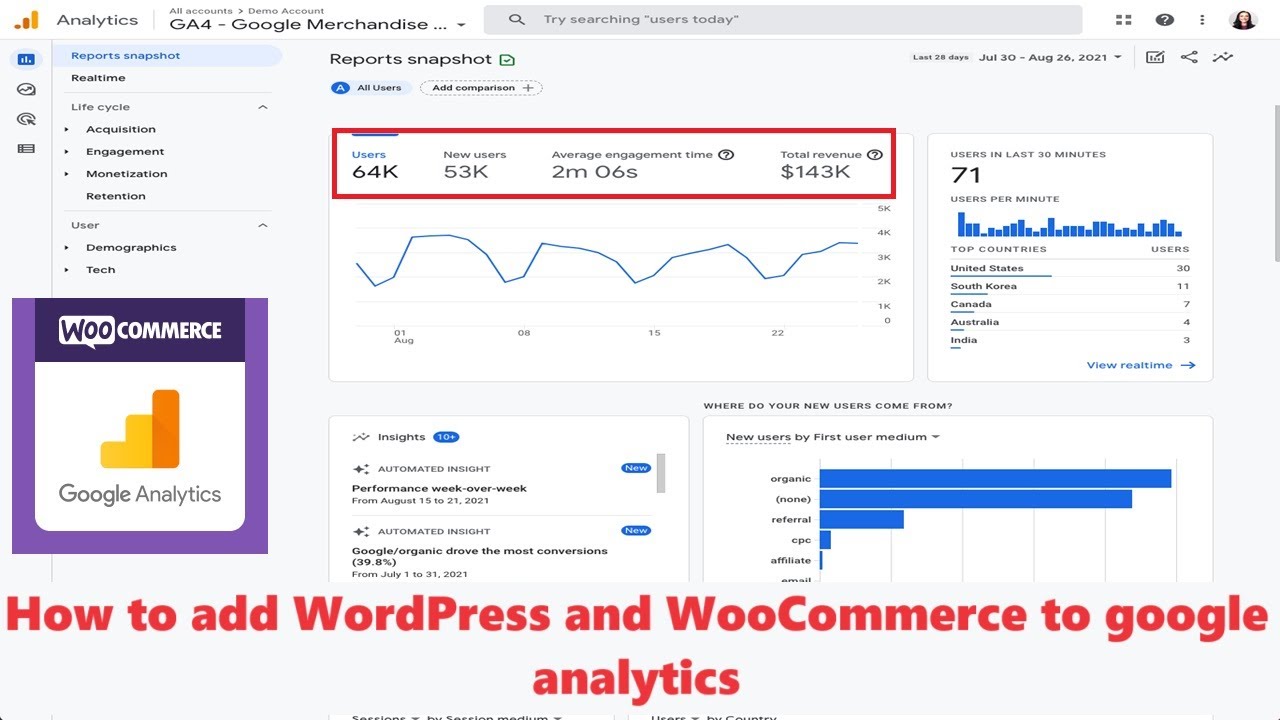Click the customize report edit icon

point(1155,57)
